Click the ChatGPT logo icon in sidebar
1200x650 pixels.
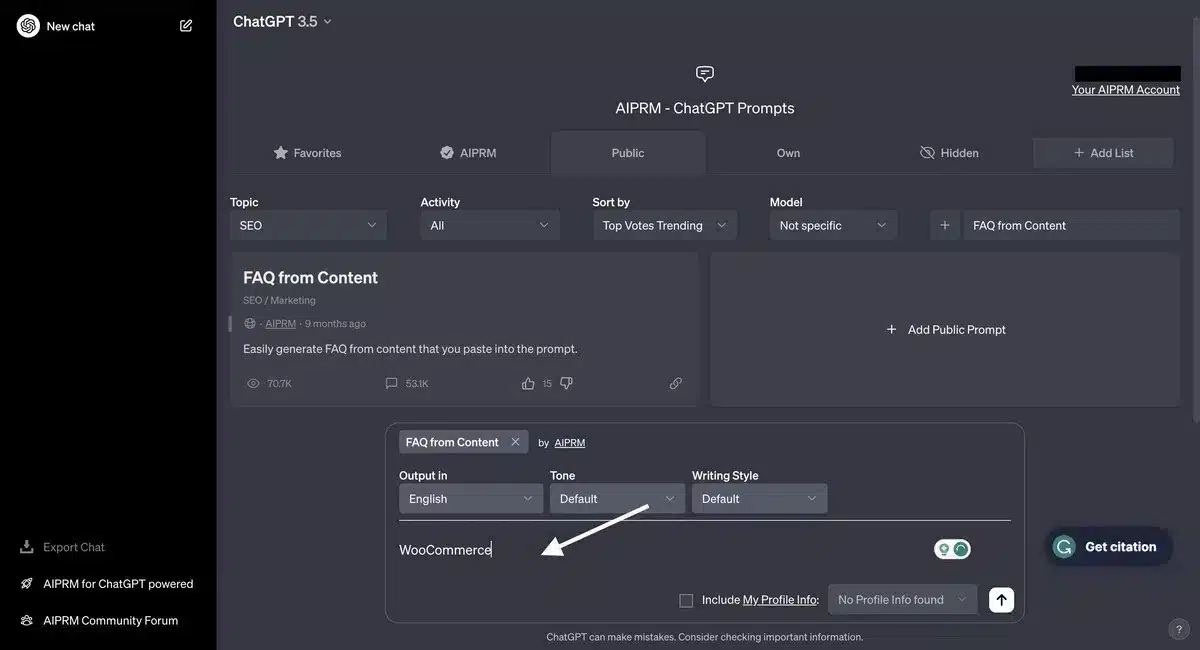(x=28, y=26)
